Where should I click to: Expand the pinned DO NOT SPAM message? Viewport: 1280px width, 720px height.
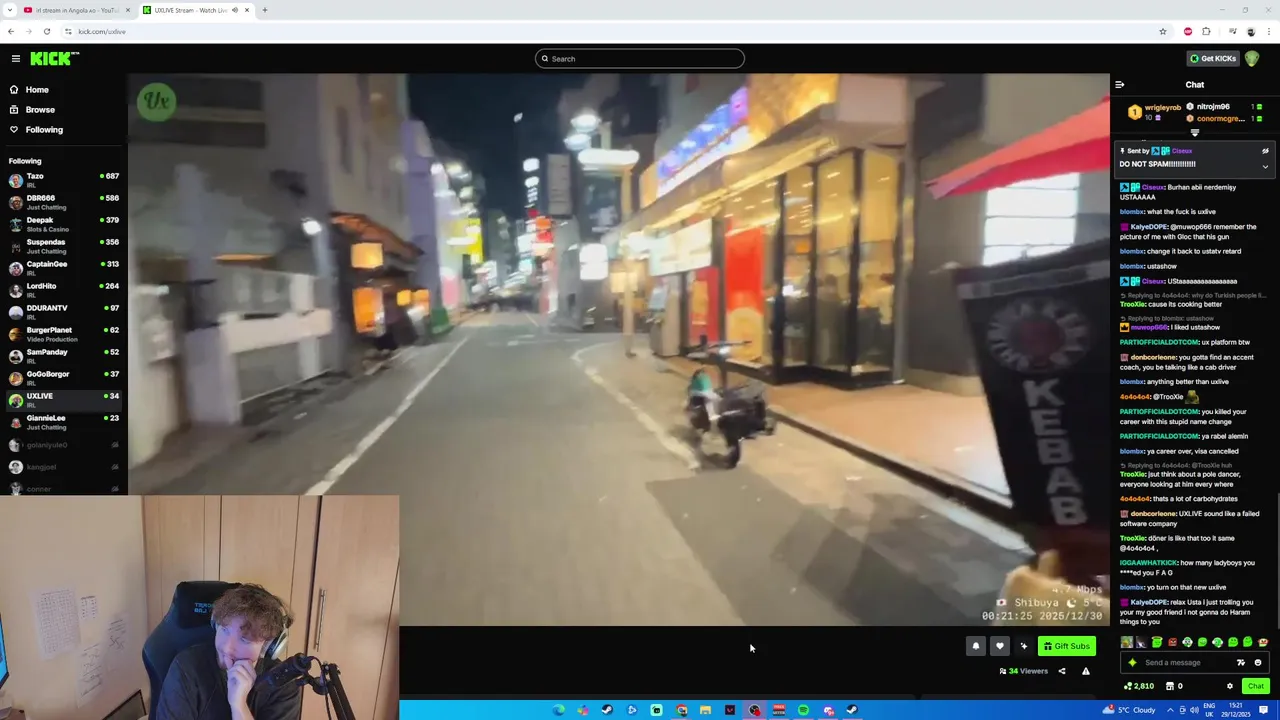[x=1265, y=167]
